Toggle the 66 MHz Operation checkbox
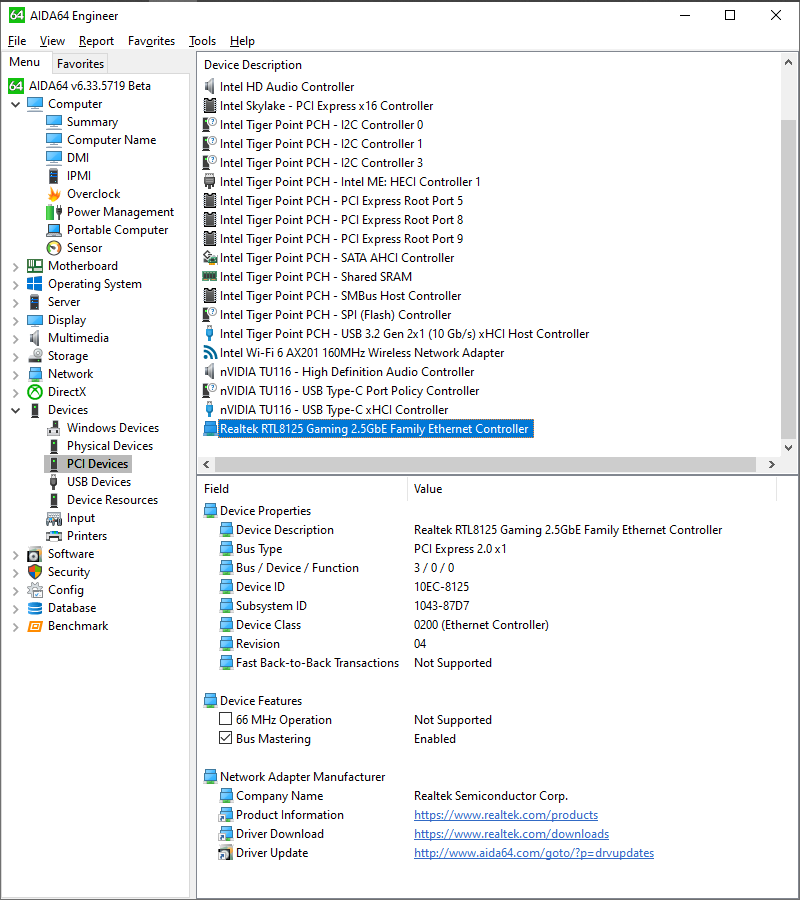800x900 pixels. [x=226, y=719]
